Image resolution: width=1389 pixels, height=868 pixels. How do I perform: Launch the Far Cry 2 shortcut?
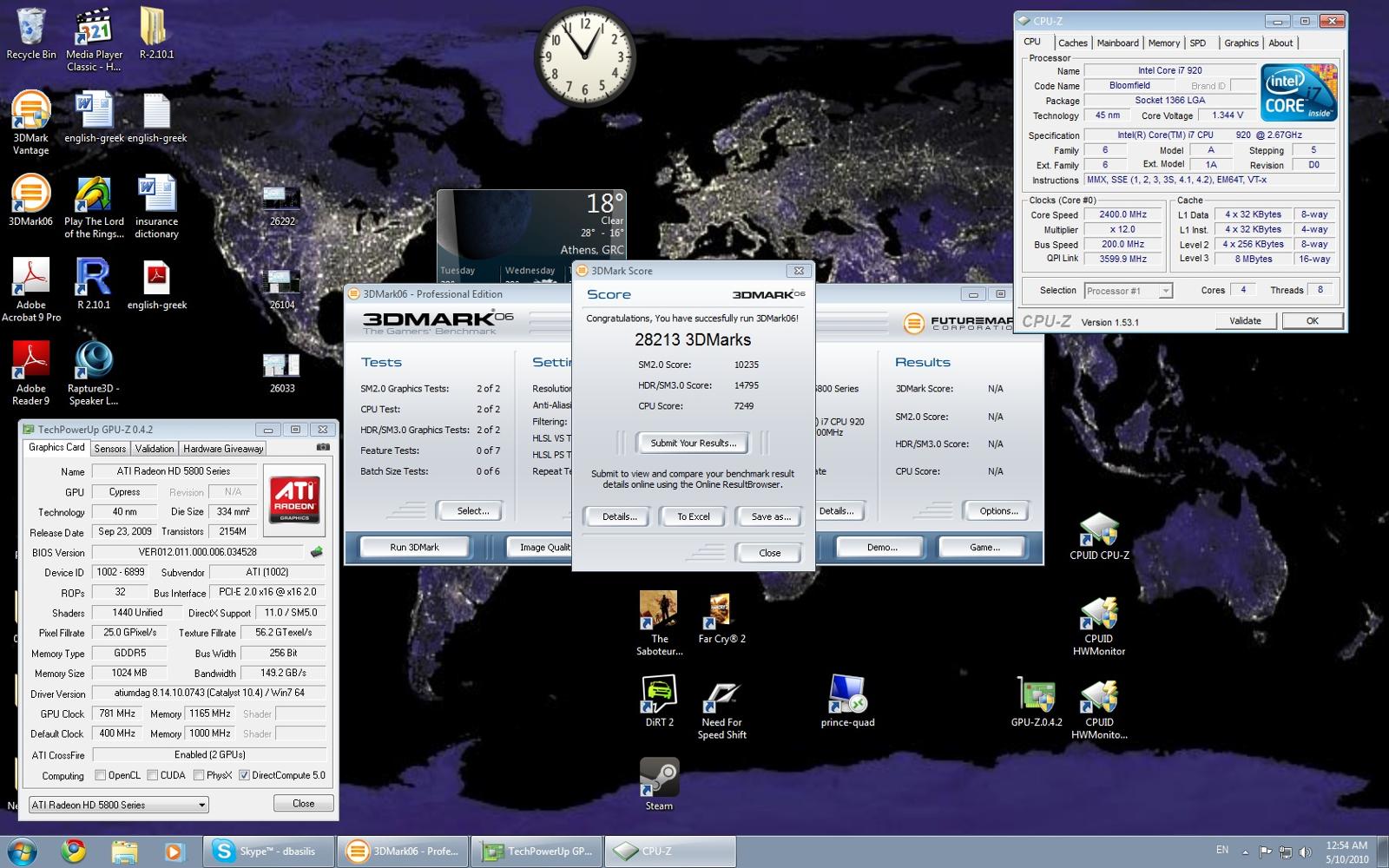pos(721,618)
